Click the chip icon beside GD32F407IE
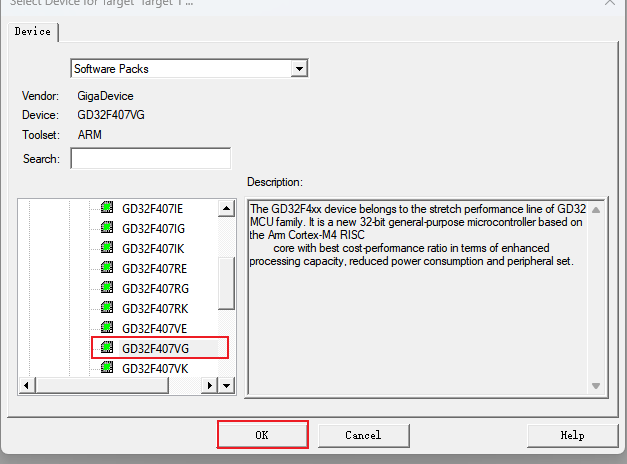 pyautogui.click(x=107, y=207)
